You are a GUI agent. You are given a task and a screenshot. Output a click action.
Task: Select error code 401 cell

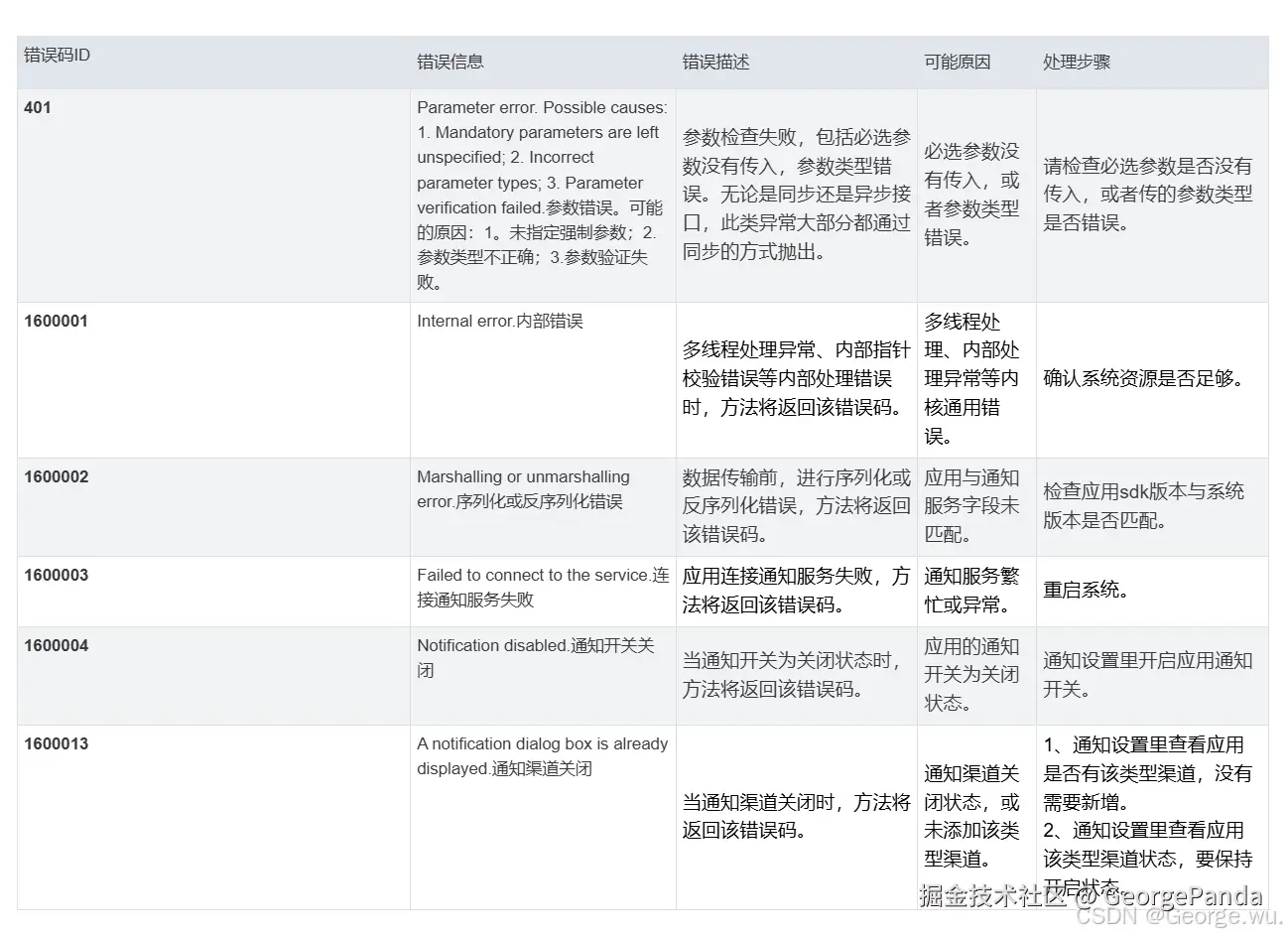[213, 196]
